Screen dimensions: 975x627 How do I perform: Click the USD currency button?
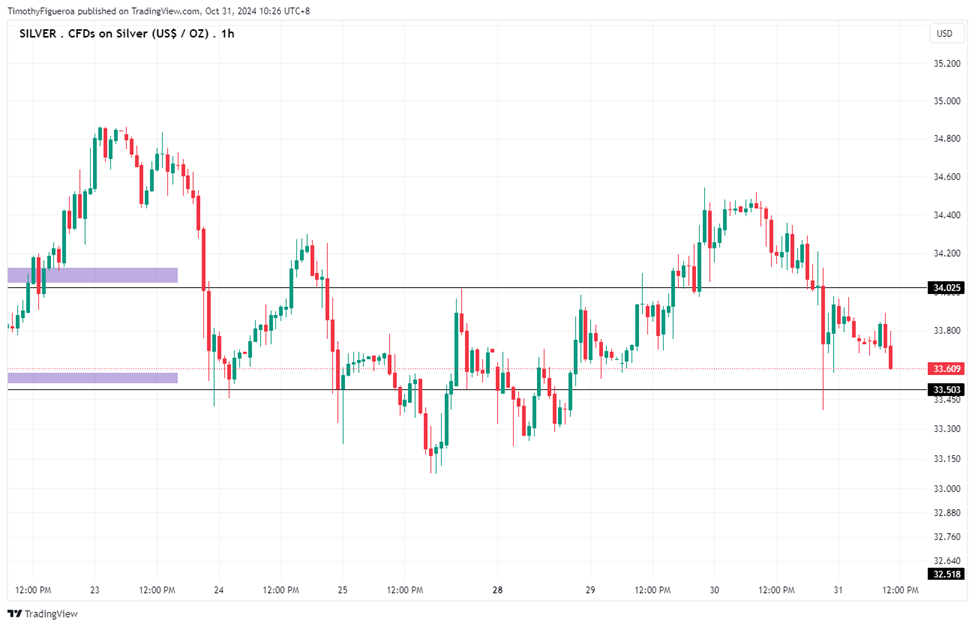tap(945, 34)
